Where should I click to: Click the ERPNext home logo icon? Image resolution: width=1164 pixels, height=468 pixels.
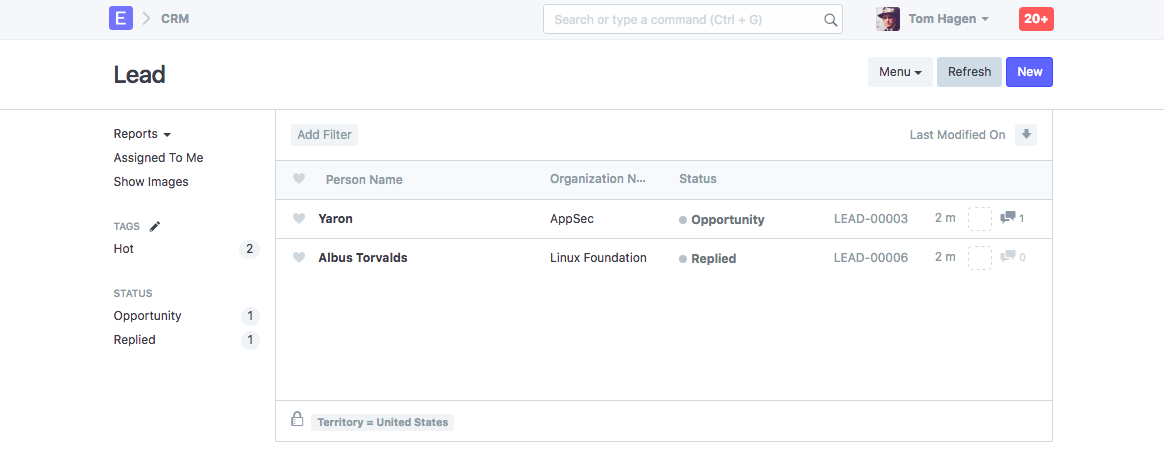(x=121, y=18)
